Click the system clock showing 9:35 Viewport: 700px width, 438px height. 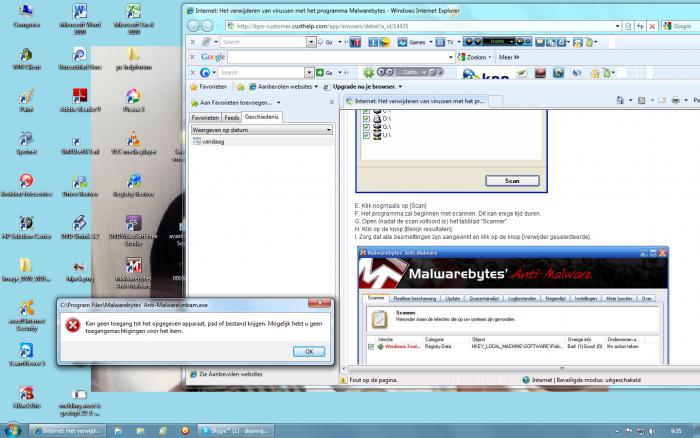(x=676, y=431)
